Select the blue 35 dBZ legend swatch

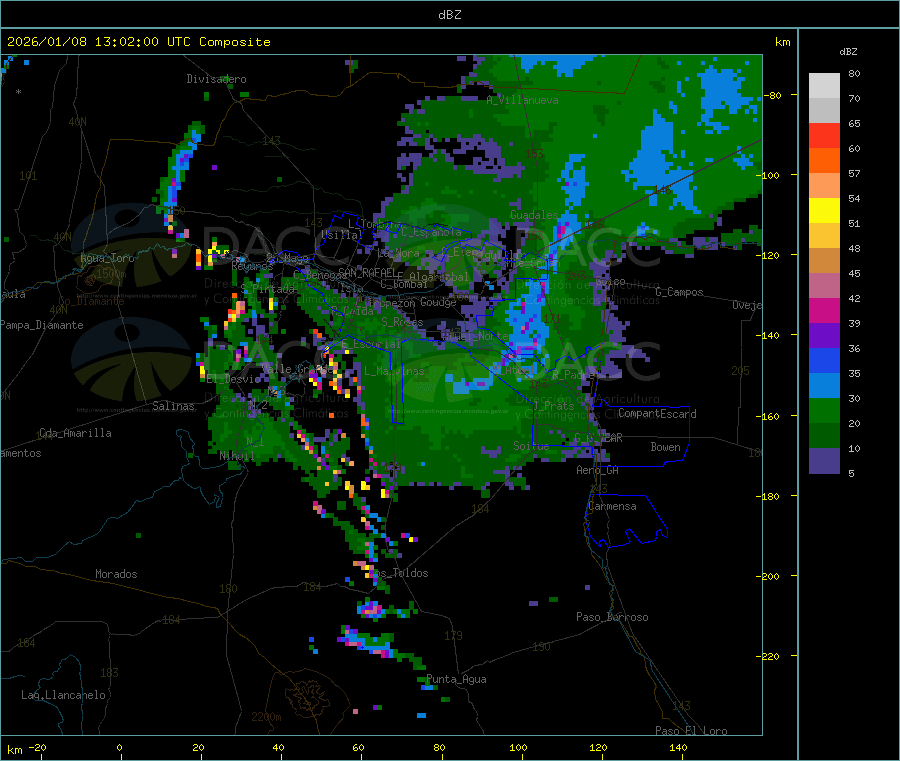pos(824,360)
